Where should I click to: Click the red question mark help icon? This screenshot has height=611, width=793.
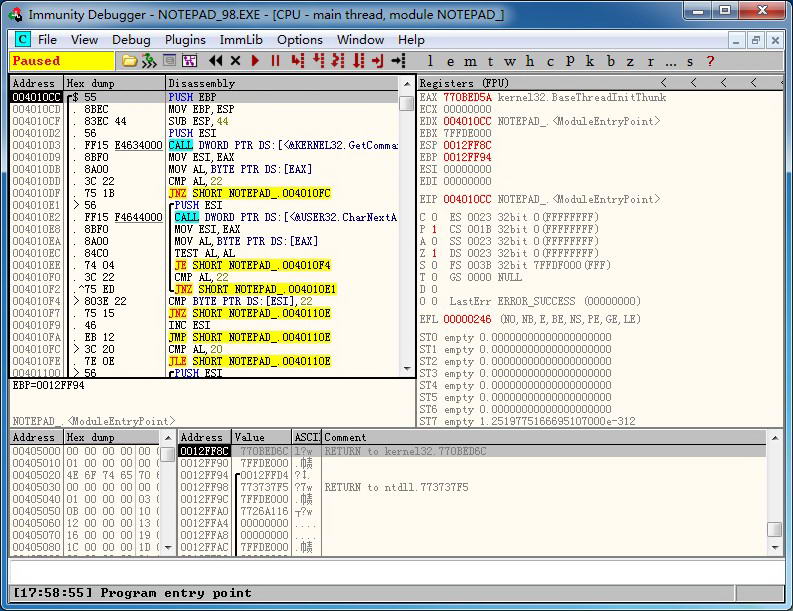(x=710, y=61)
